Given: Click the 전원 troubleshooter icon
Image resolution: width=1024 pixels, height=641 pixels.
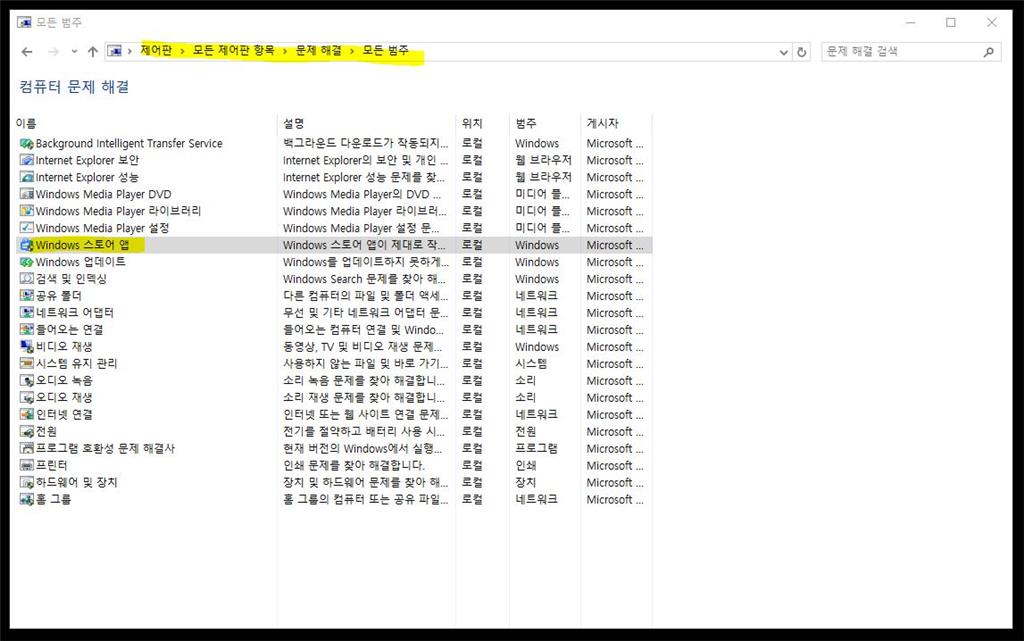Looking at the screenshot, I should tap(27, 432).
